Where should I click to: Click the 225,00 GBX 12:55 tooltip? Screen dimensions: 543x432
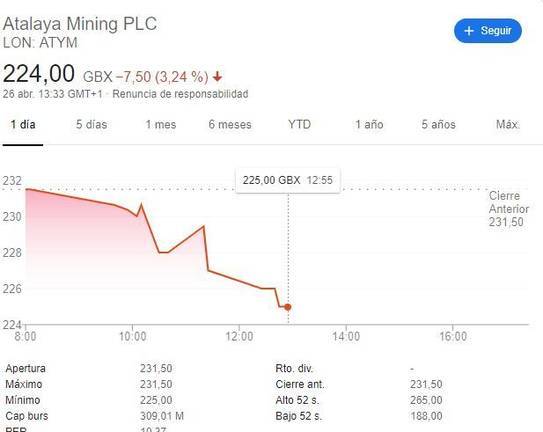click(288, 180)
